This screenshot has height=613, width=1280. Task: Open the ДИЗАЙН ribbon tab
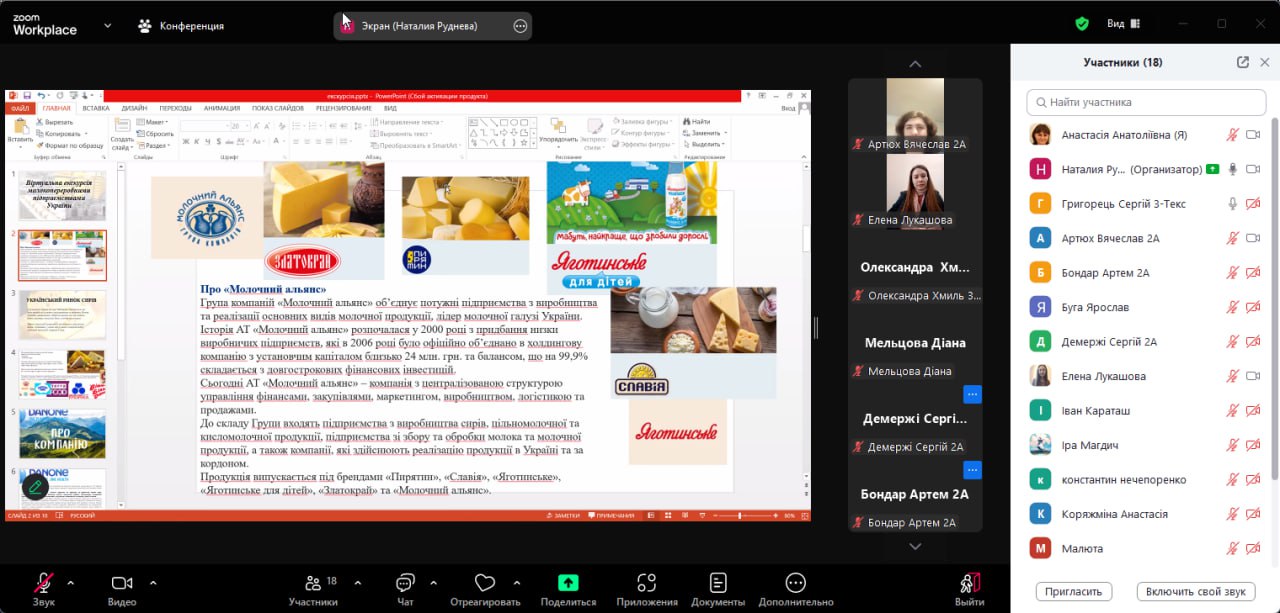[134, 108]
